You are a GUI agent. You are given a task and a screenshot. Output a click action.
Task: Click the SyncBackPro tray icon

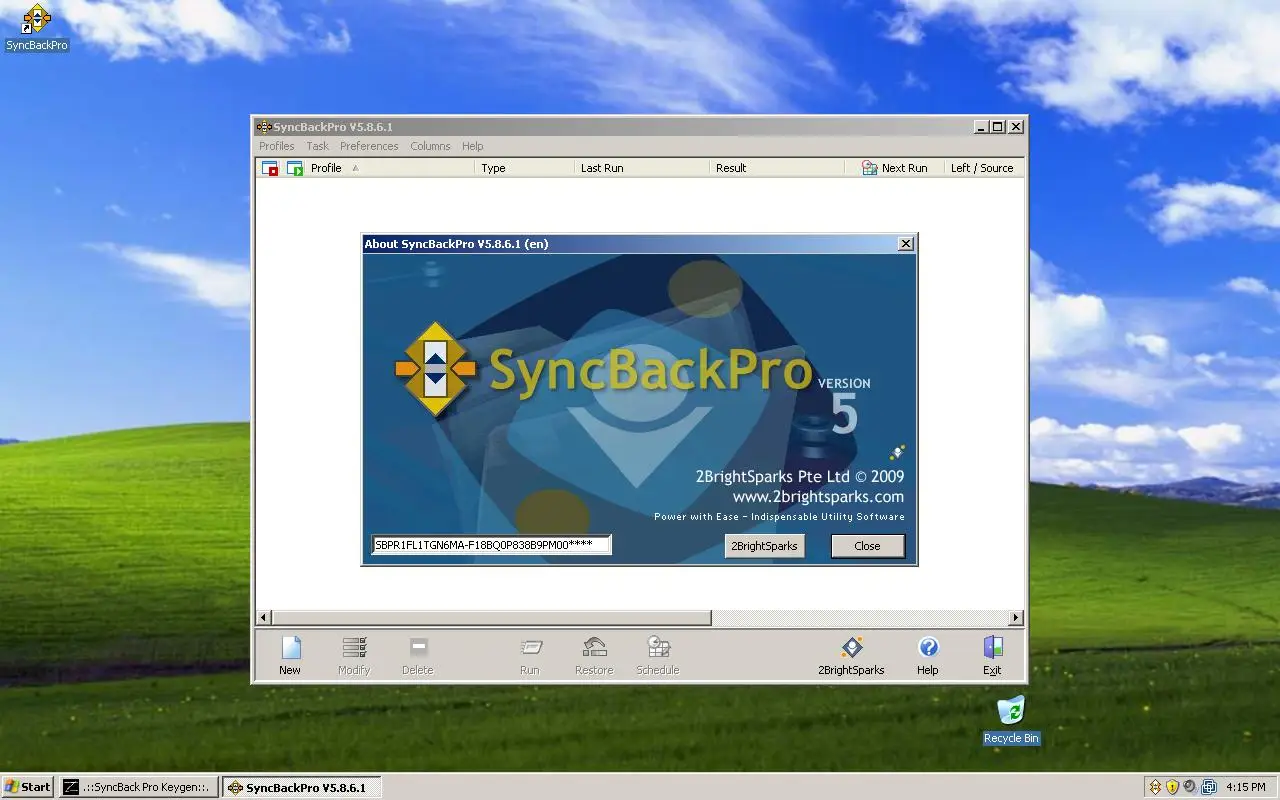1155,787
